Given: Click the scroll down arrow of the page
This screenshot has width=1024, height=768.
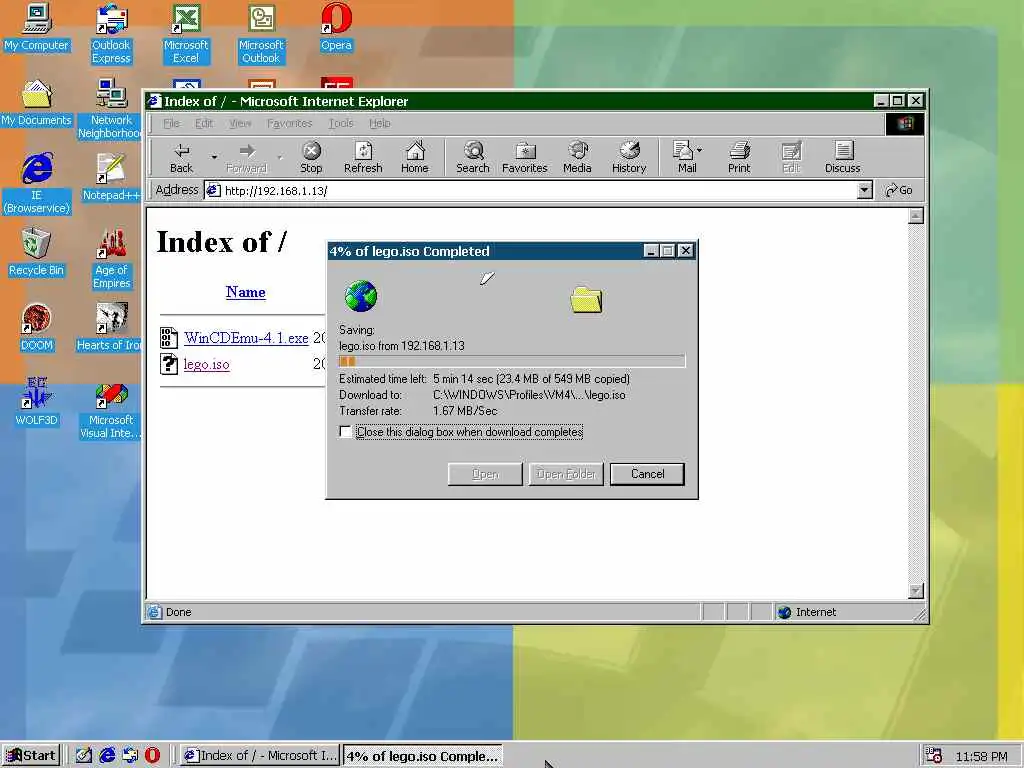Looking at the screenshot, I should (916, 590).
